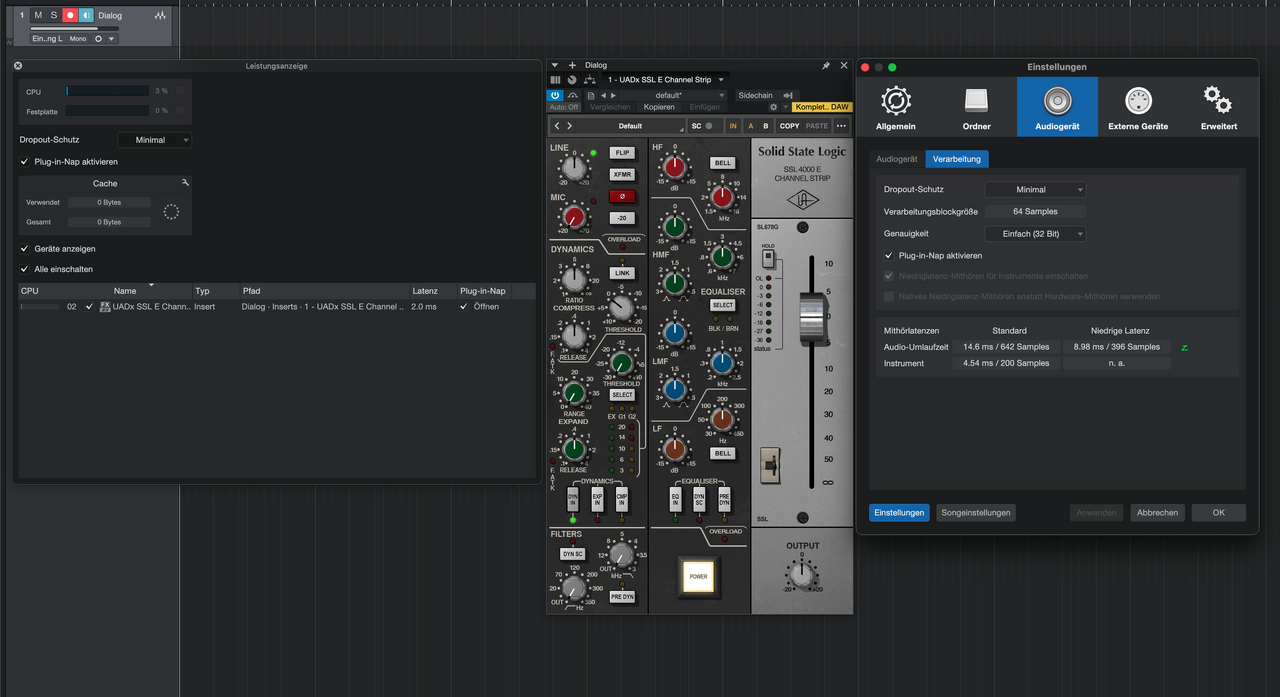
Task: Pin the Dialog plug-in window
Action: 826,65
